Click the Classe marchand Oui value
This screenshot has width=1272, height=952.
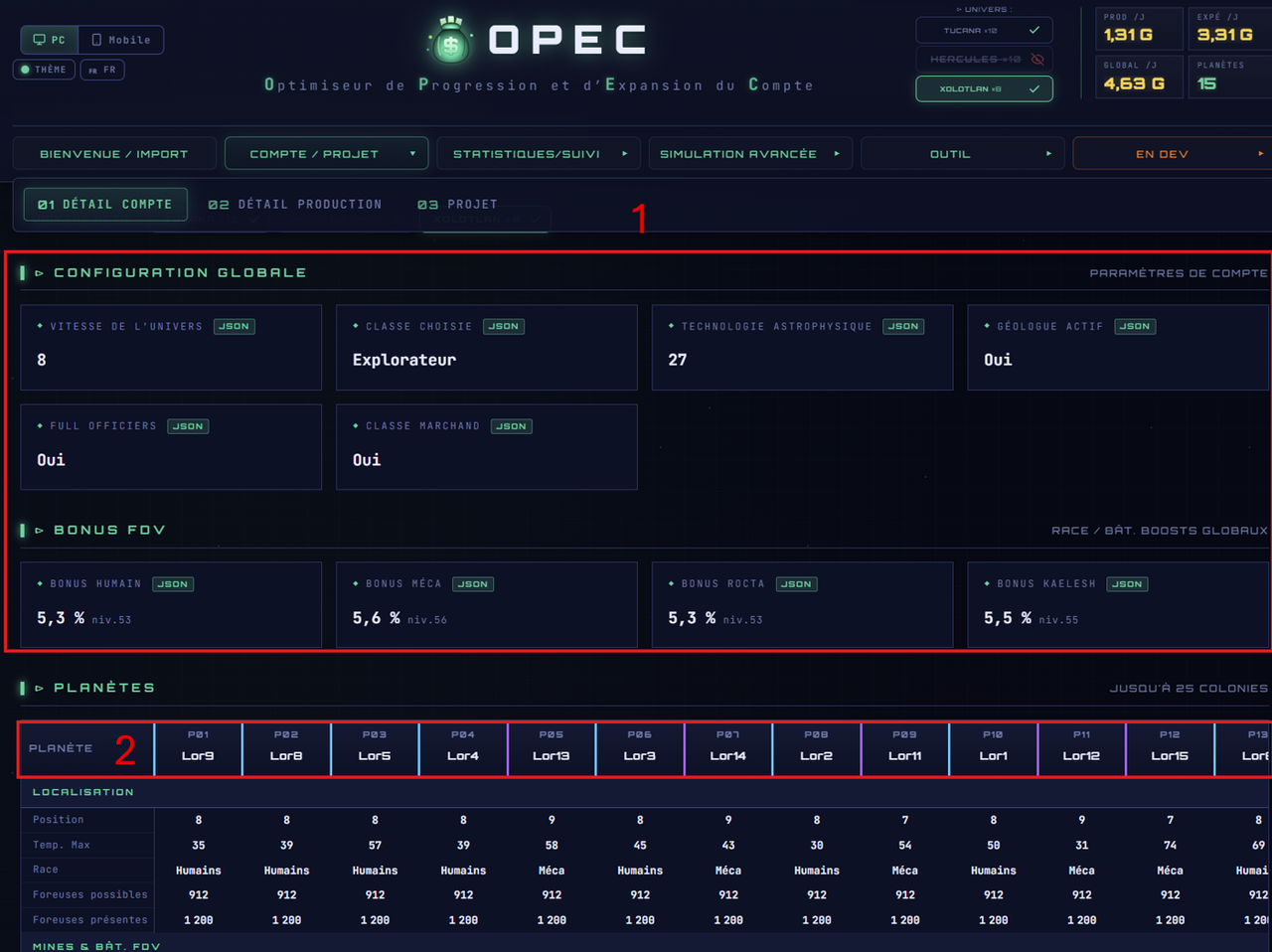[367, 460]
